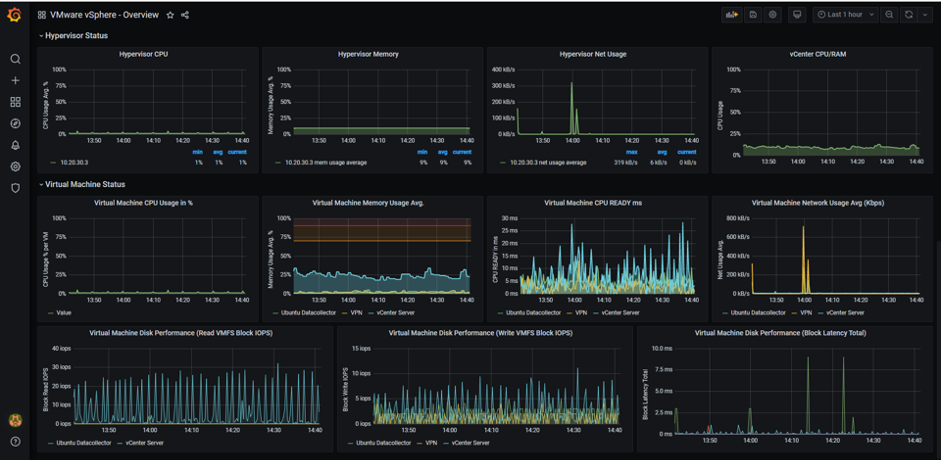Open the Grafana home logo
The height and width of the screenshot is (460, 941).
coord(15,15)
